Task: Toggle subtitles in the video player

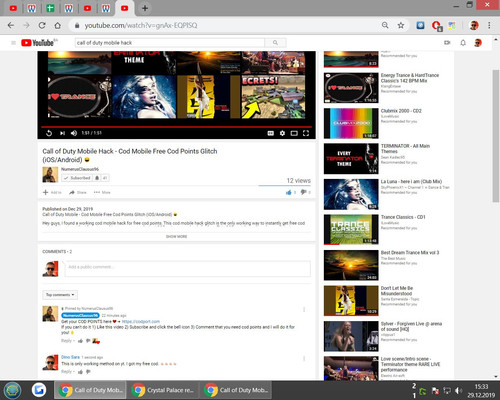Action: click(x=271, y=133)
